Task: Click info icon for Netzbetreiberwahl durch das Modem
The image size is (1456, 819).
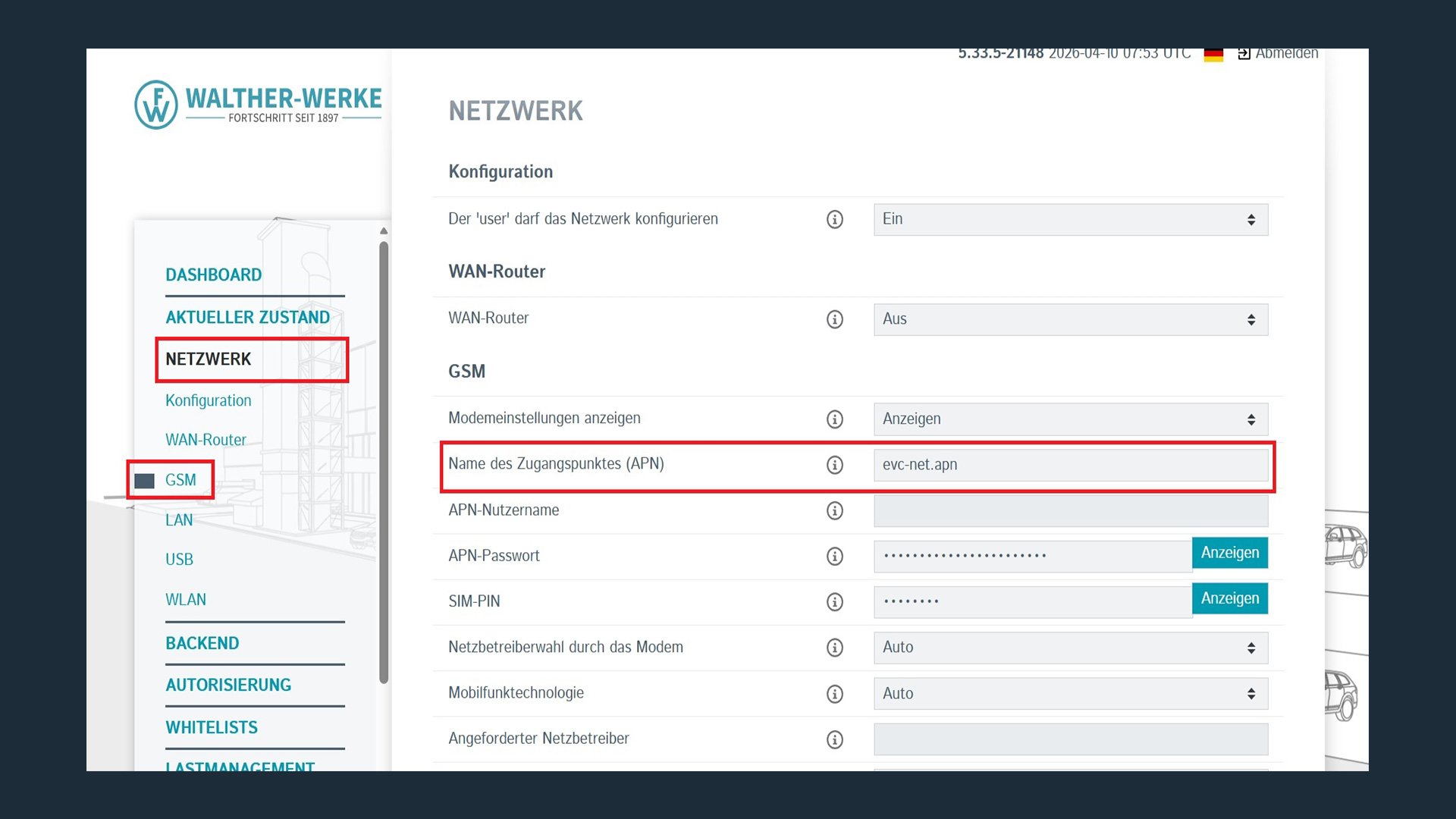Action: tap(834, 648)
